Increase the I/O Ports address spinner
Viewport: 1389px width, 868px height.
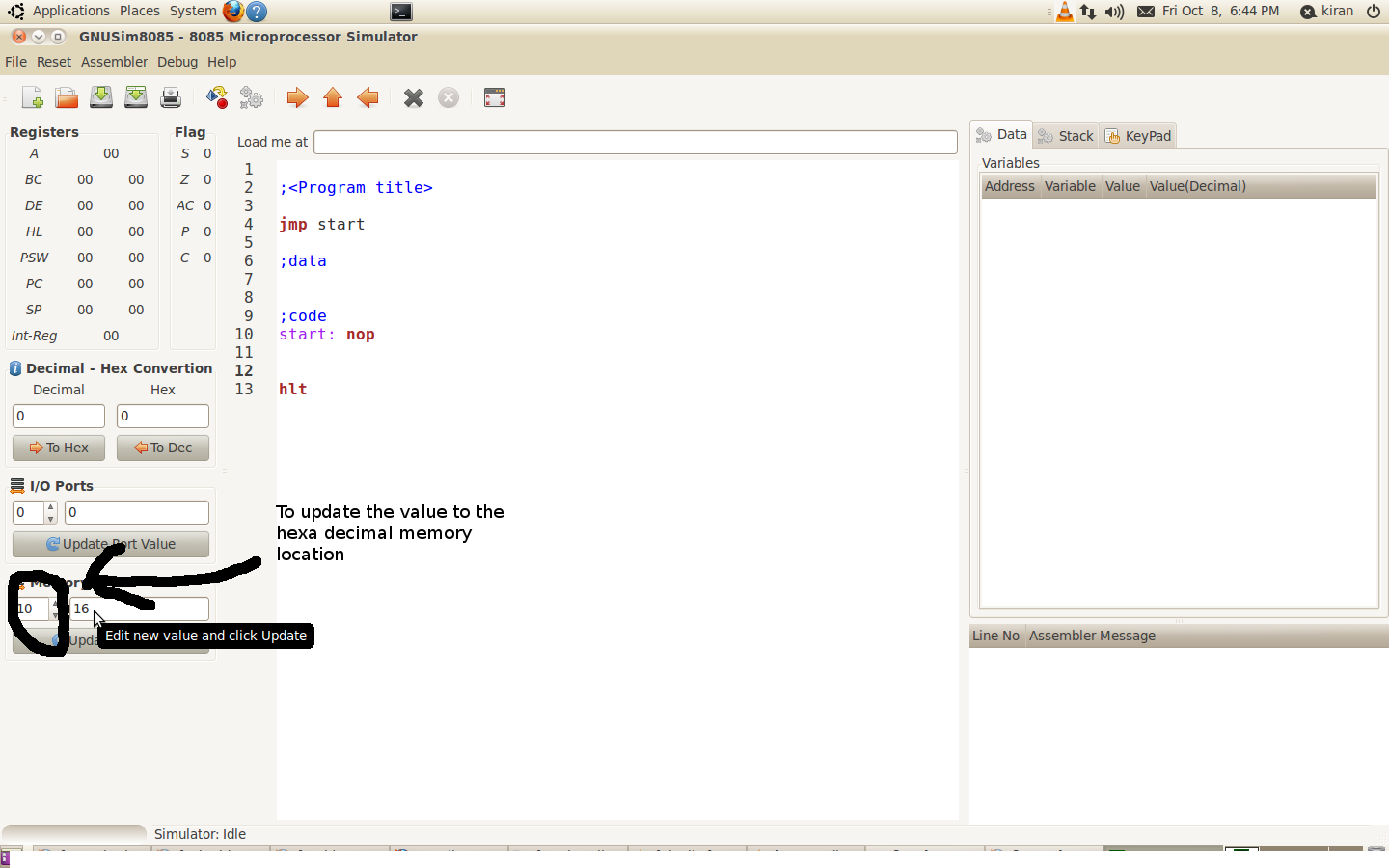[51, 507]
